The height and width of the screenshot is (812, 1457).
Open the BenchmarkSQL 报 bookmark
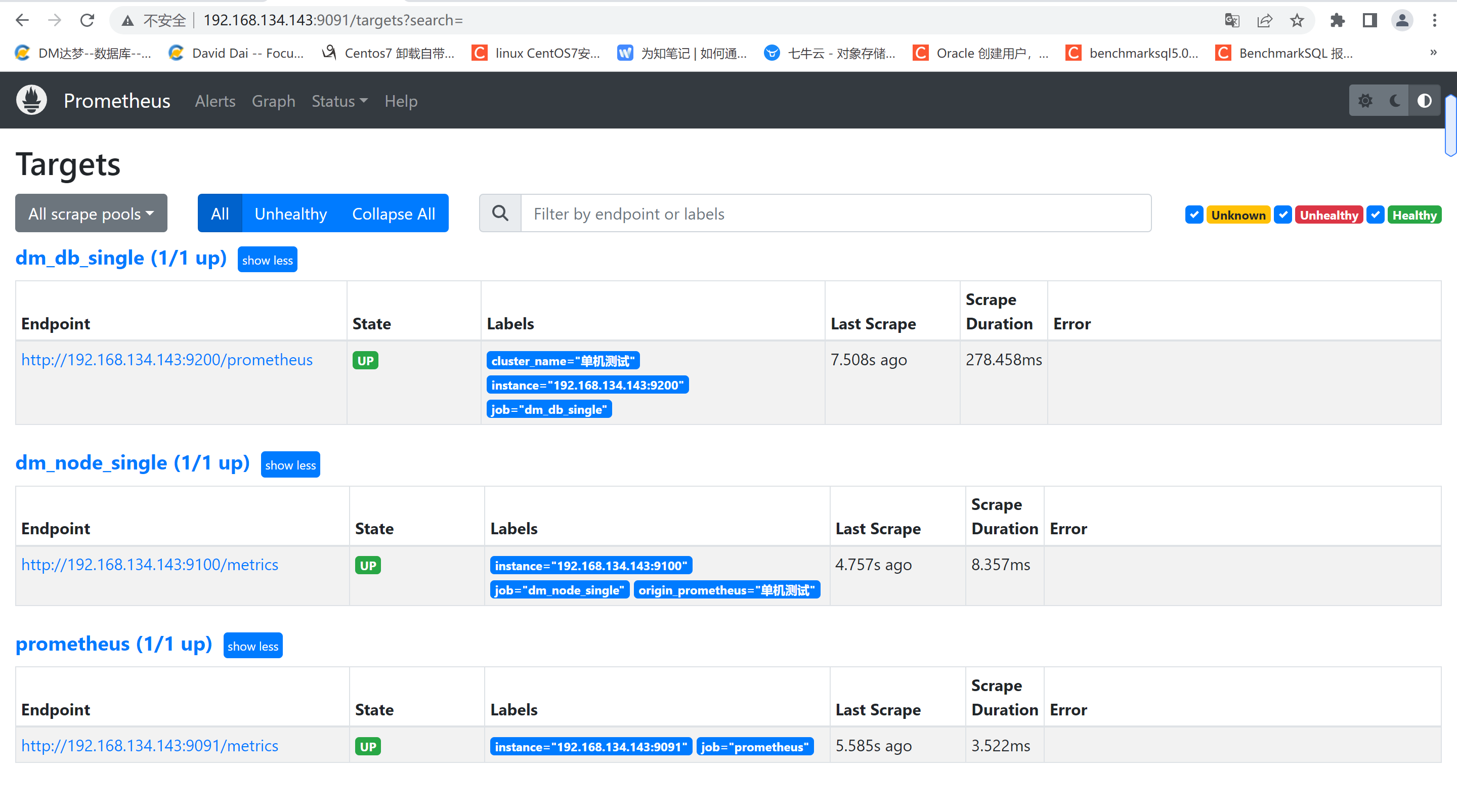1284,53
